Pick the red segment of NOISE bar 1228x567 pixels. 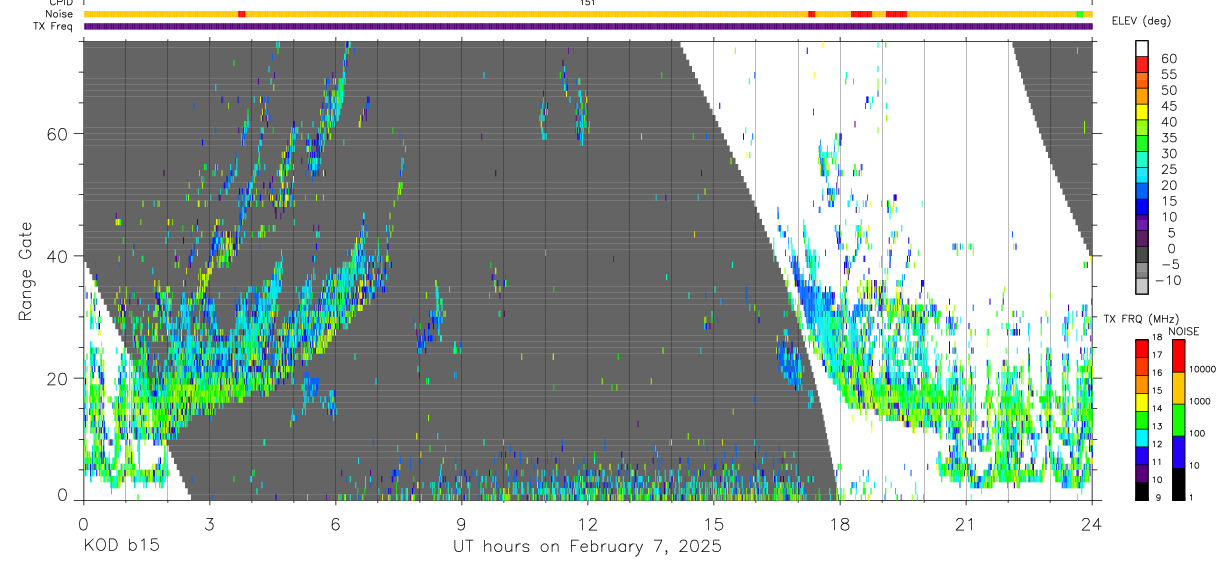click(x=1179, y=355)
